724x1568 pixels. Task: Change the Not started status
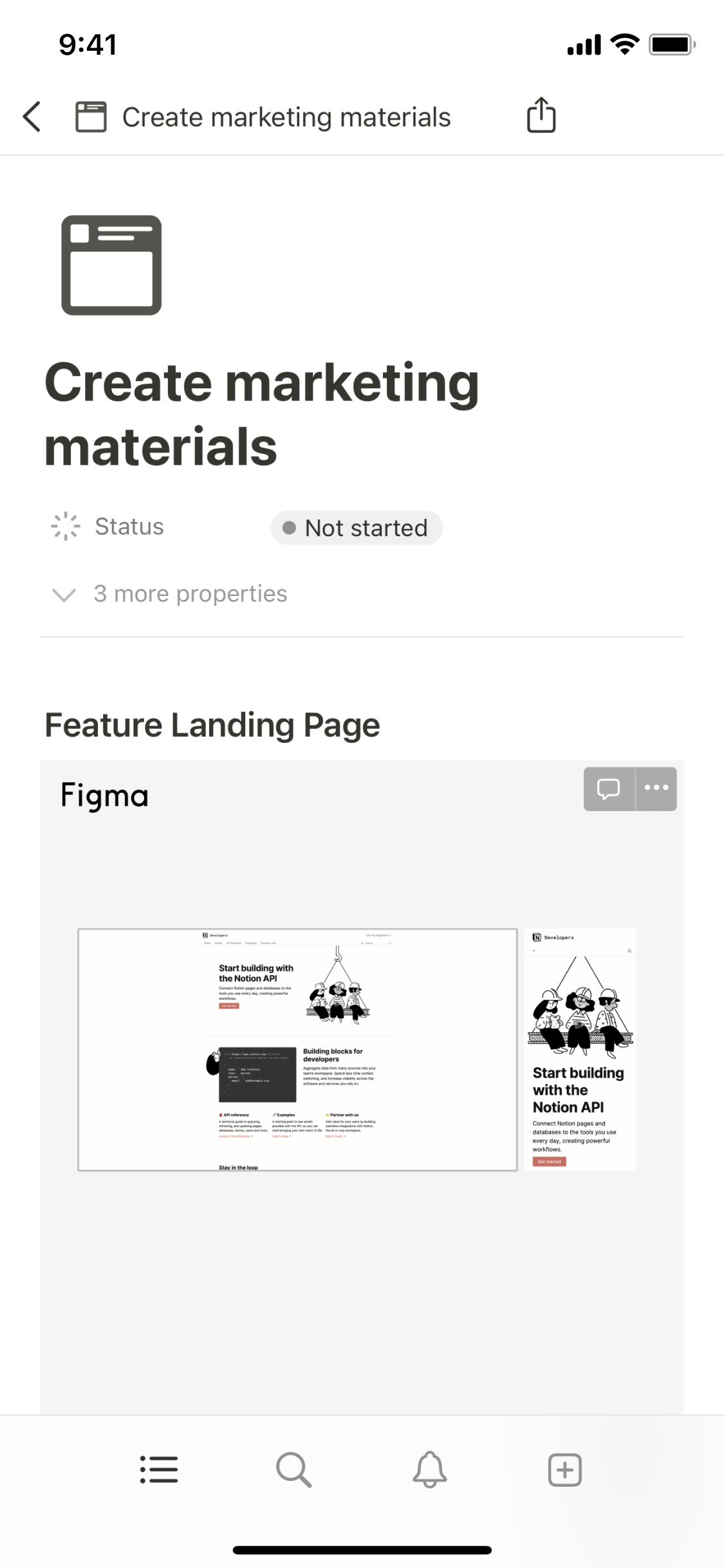coord(357,528)
